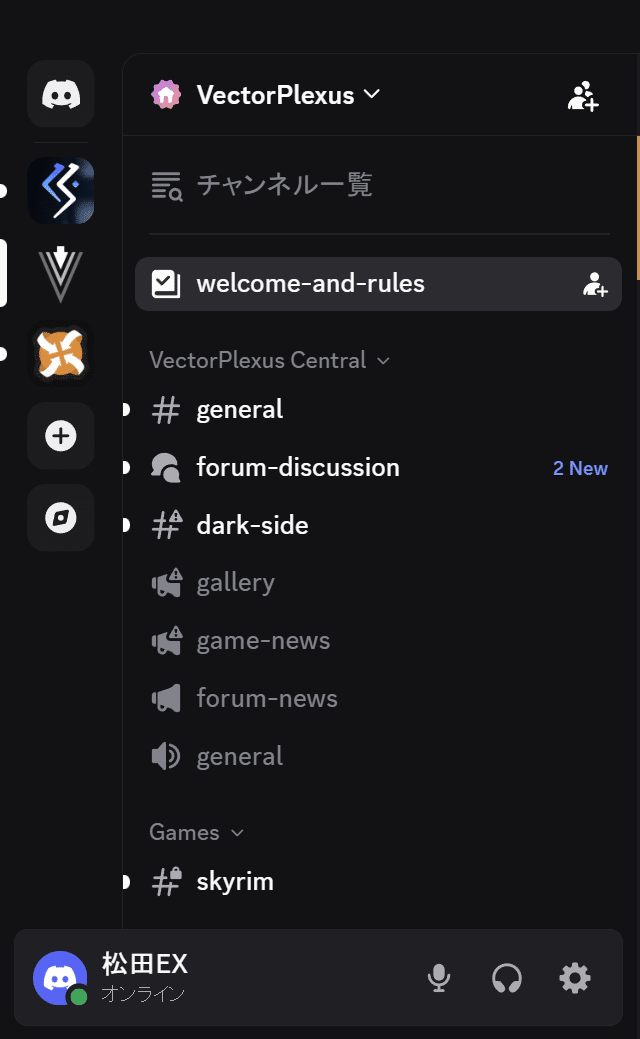Viewport: 640px width, 1039px height.
Task: Select the VectorPlexus server icon
Action: [61, 273]
